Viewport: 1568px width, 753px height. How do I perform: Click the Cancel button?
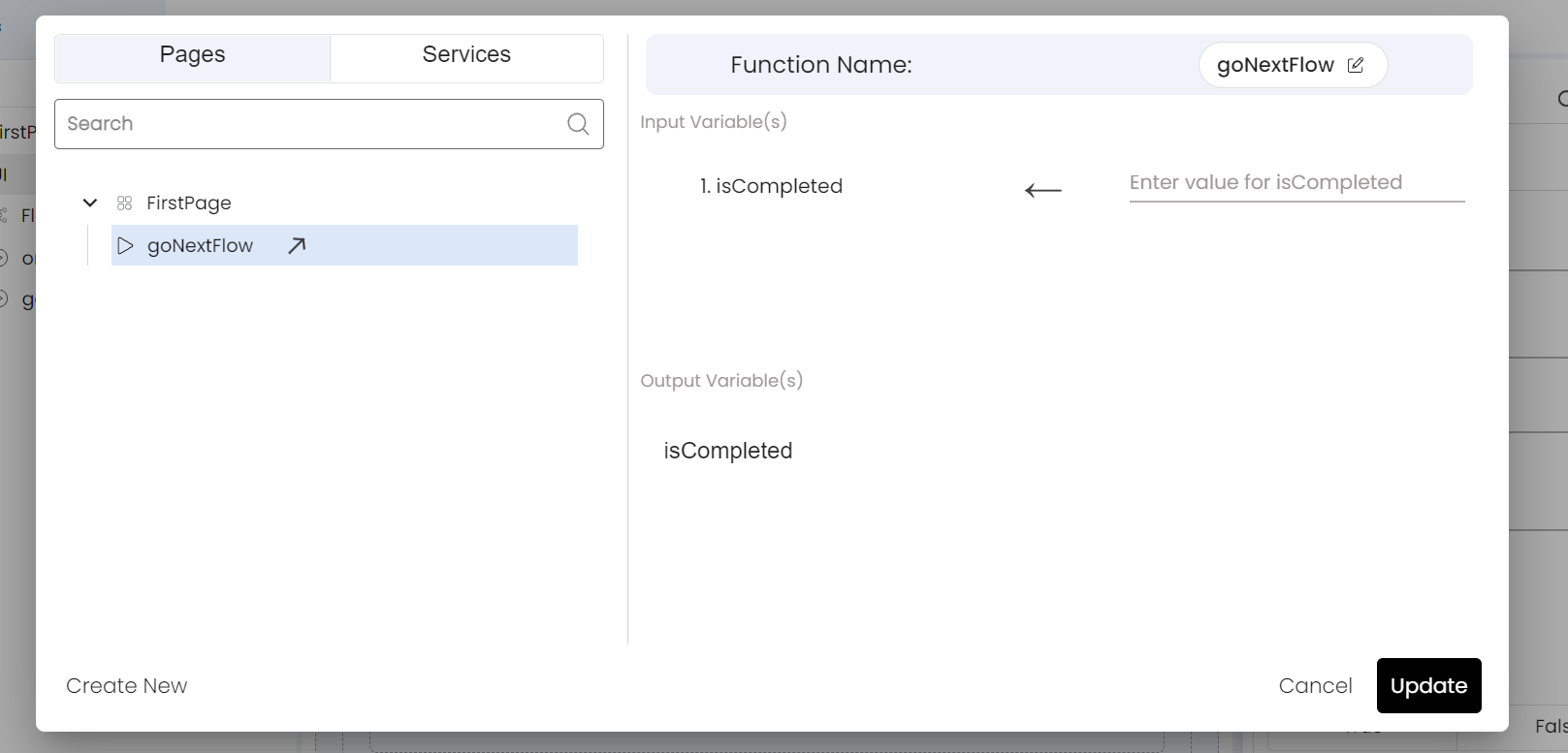point(1315,685)
